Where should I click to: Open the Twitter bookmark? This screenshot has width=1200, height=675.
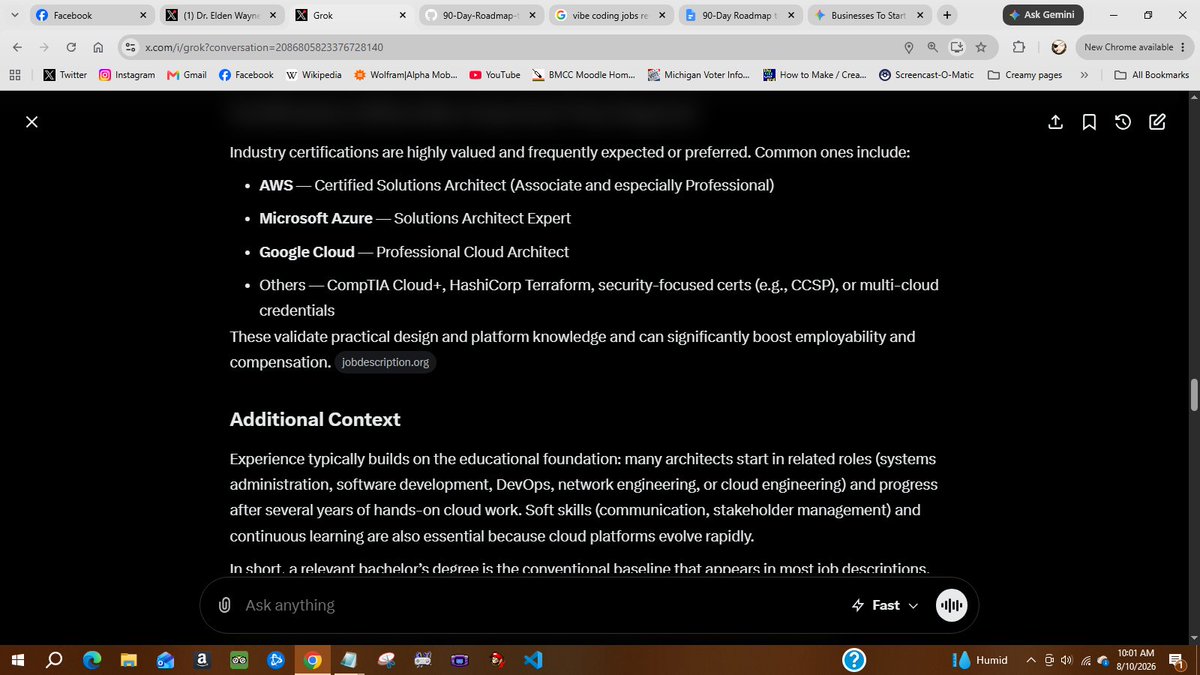(x=65, y=75)
